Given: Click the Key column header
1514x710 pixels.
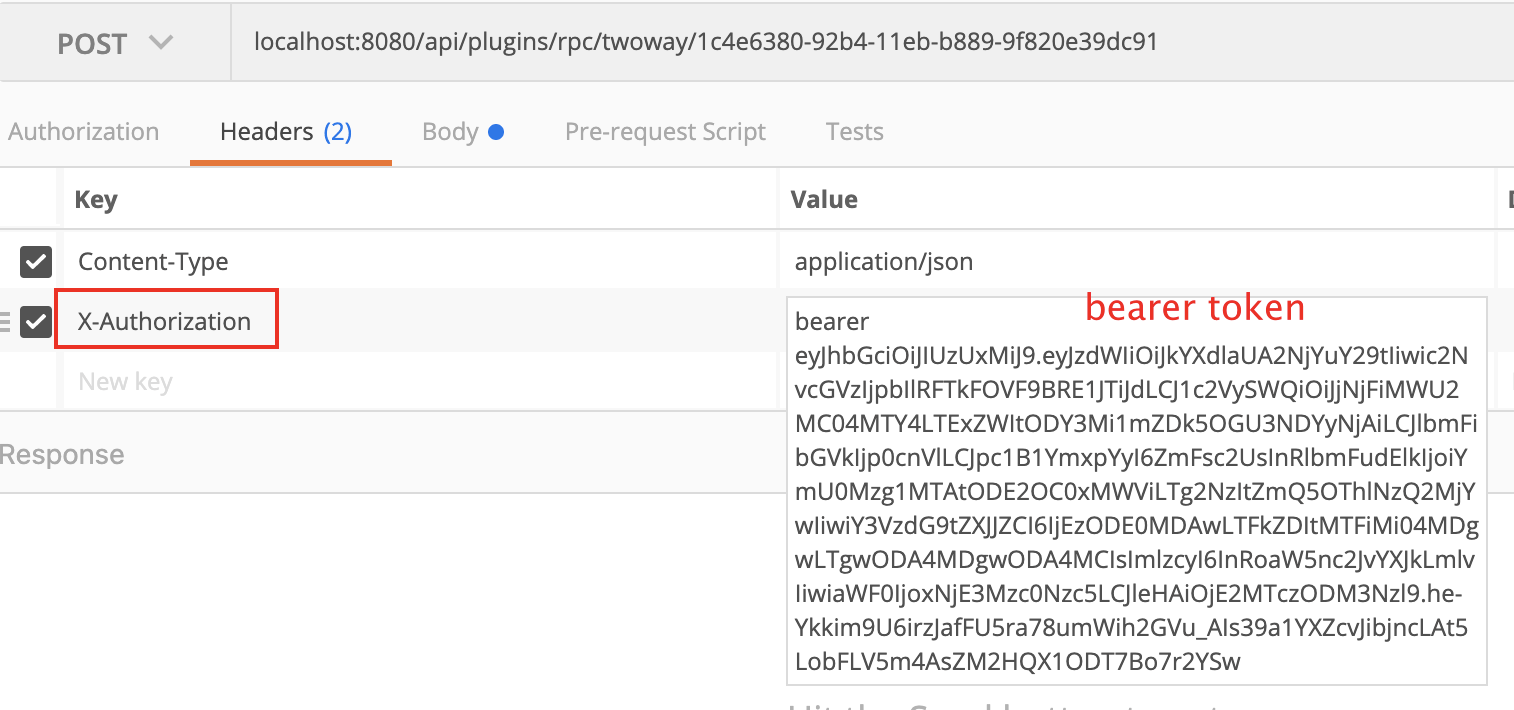Looking at the screenshot, I should pyautogui.click(x=96, y=199).
